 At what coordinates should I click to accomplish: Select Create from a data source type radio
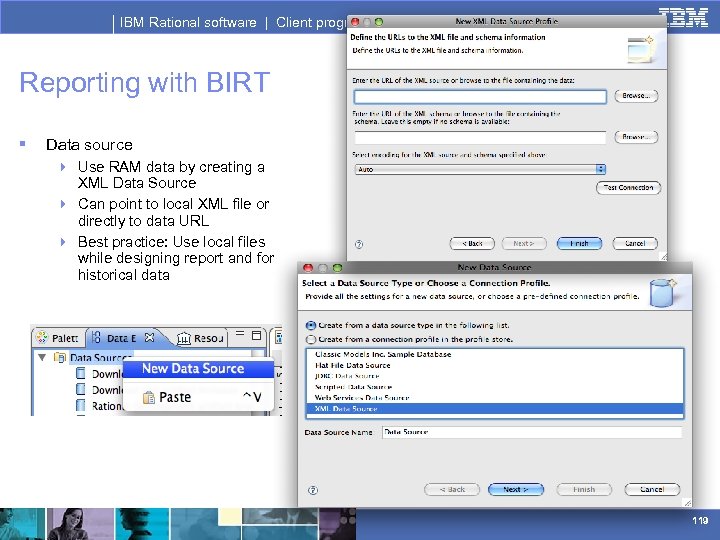coord(311,326)
